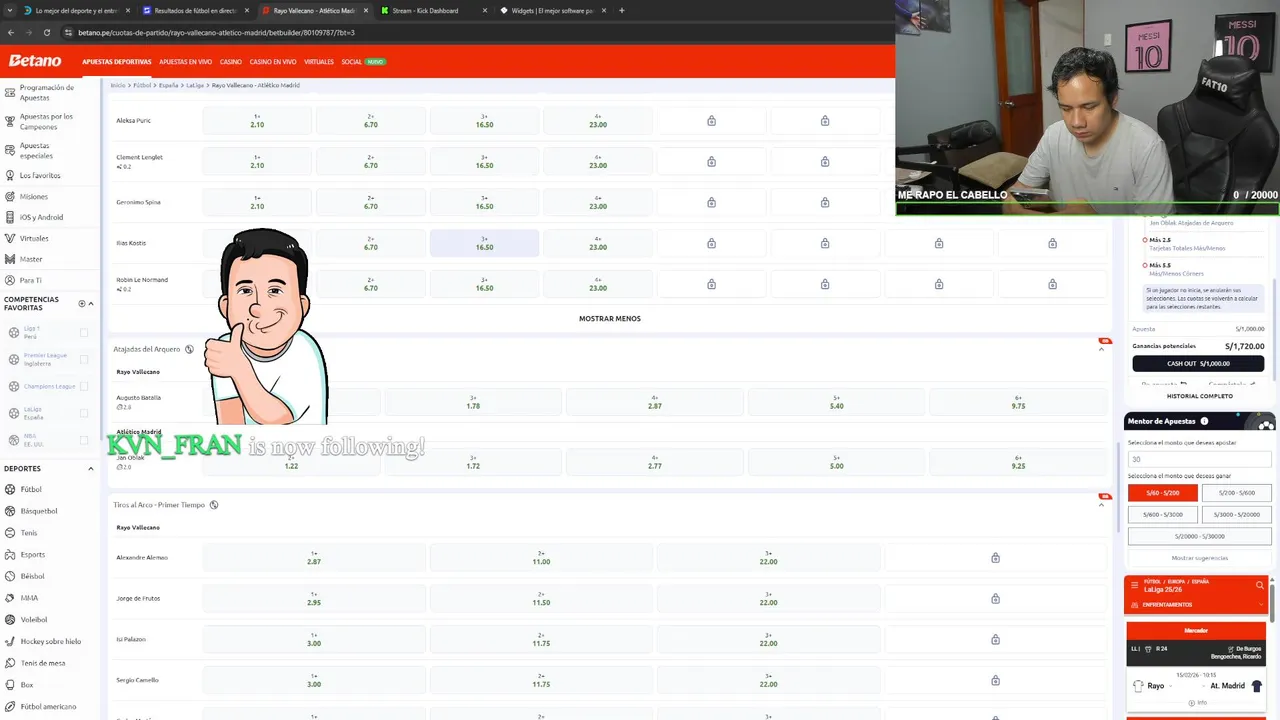Open the Fútbol sport icon in sidebar
The image size is (1280, 720).
coord(10,489)
